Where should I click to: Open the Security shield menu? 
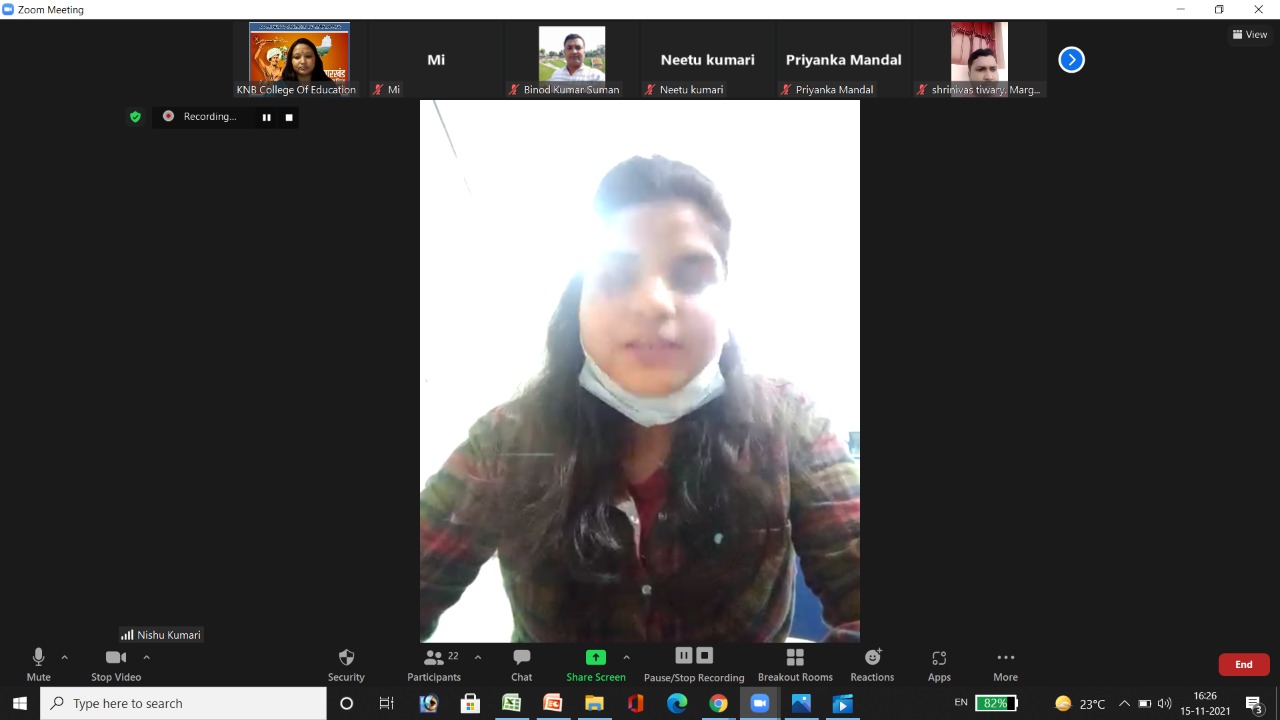[346, 665]
